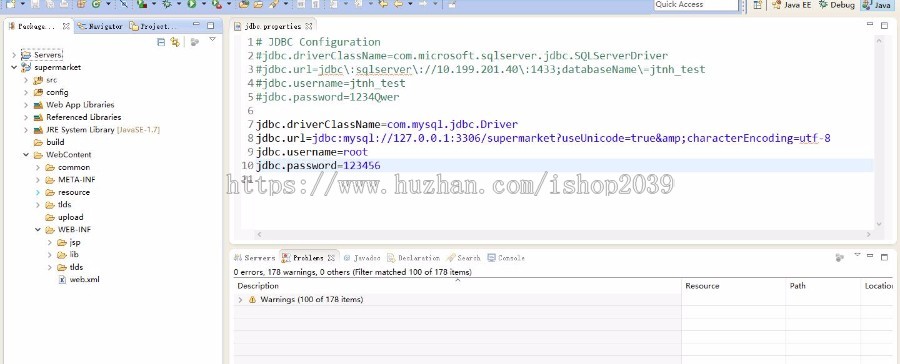Click the jdbc.username=root line
The image size is (900, 364).
click(x=312, y=152)
